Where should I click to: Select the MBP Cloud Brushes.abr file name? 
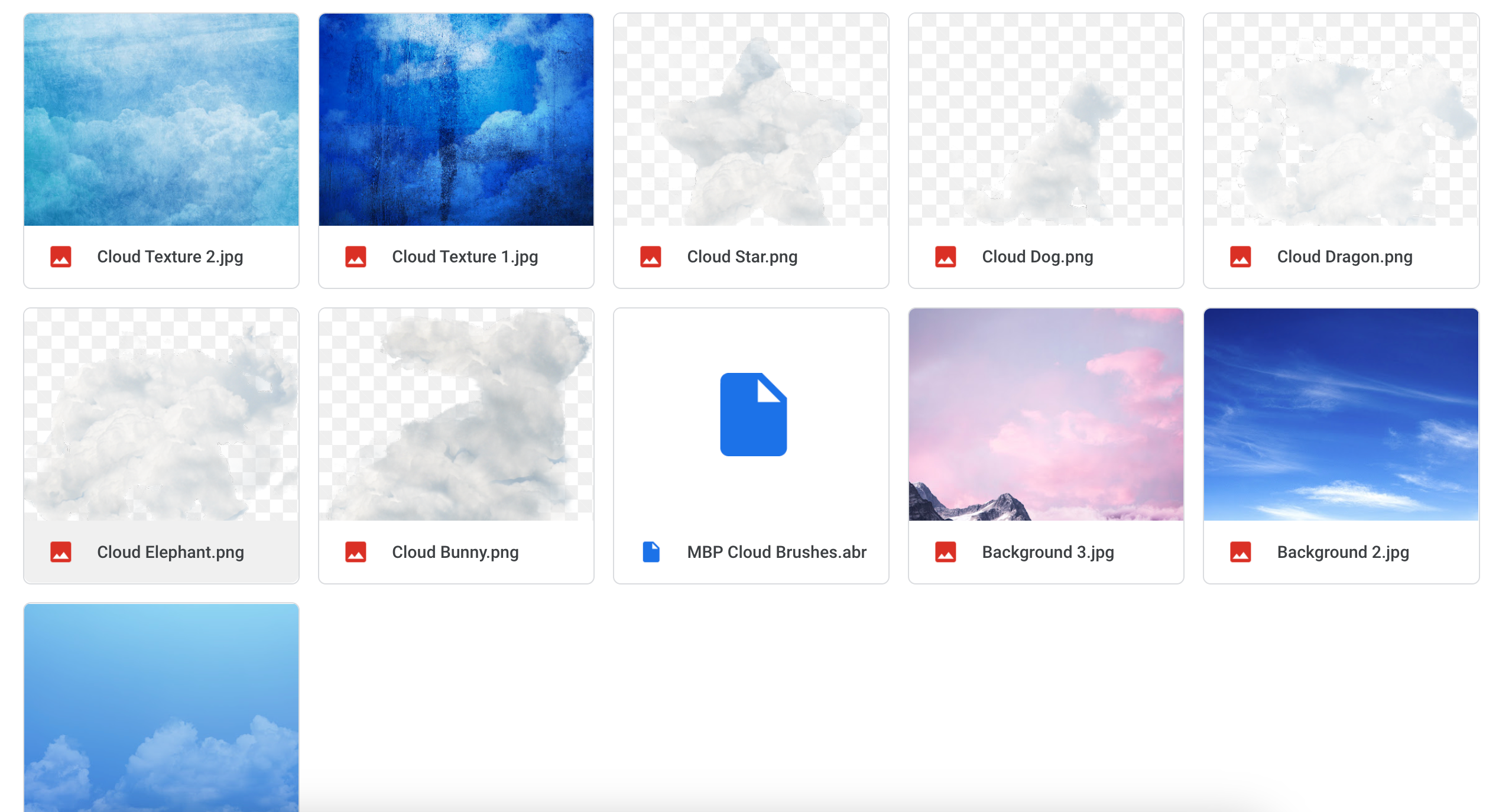coord(776,552)
